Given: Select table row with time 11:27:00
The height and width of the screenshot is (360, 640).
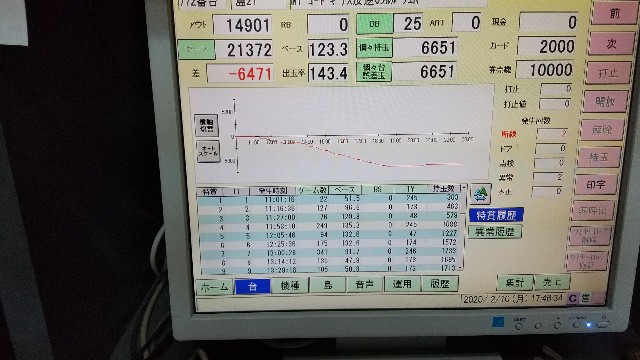Looking at the screenshot, I should [x=329, y=217].
